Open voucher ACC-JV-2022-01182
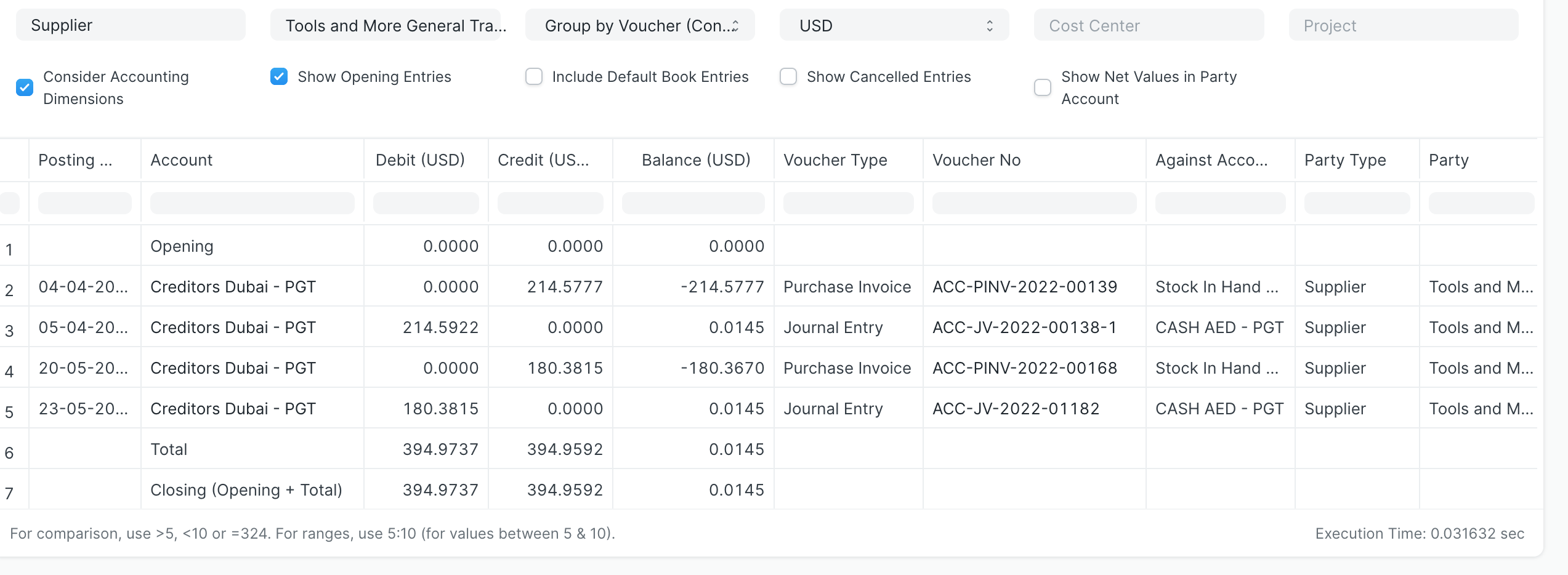The height and width of the screenshot is (575, 1568). coord(1016,409)
